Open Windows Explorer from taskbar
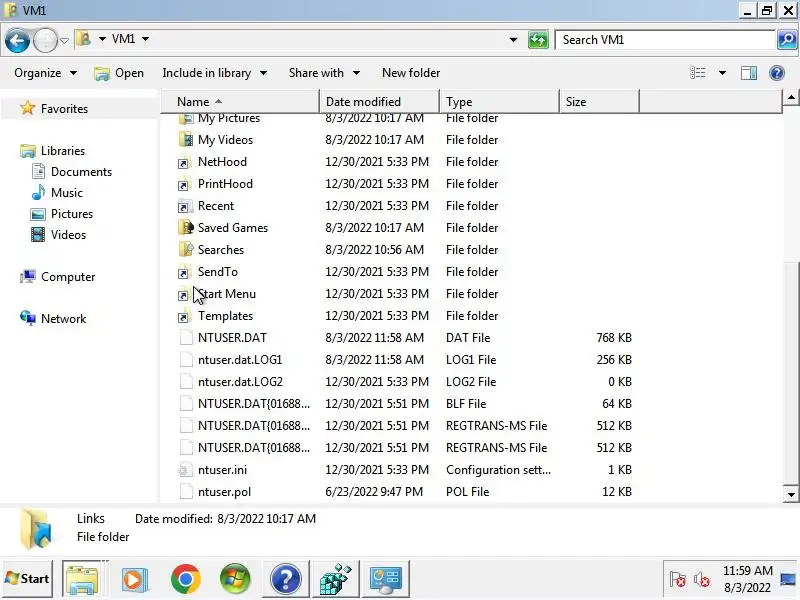800x600 pixels. [82, 579]
